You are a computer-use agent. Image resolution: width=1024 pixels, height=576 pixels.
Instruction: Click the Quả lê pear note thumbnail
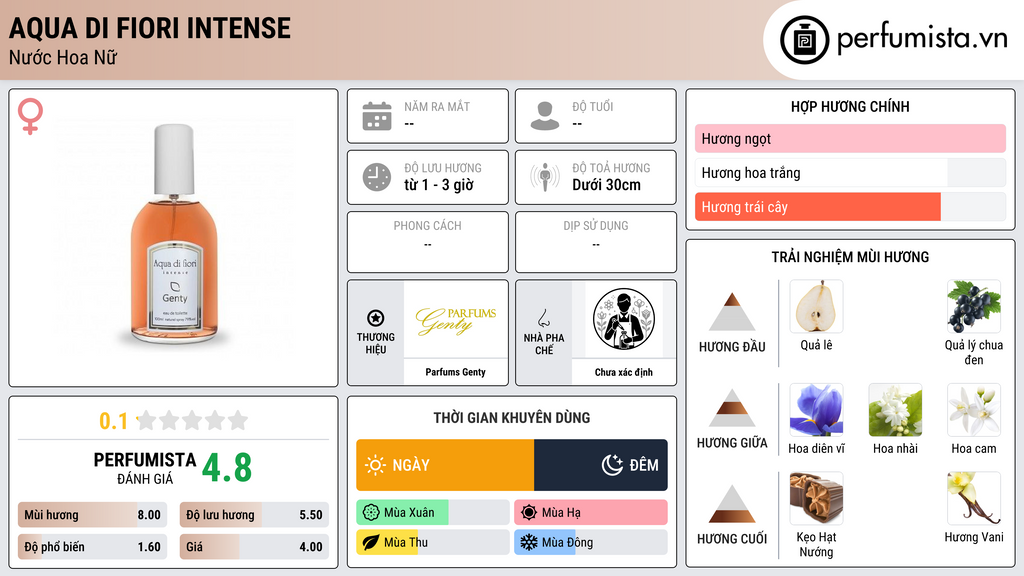coord(816,307)
